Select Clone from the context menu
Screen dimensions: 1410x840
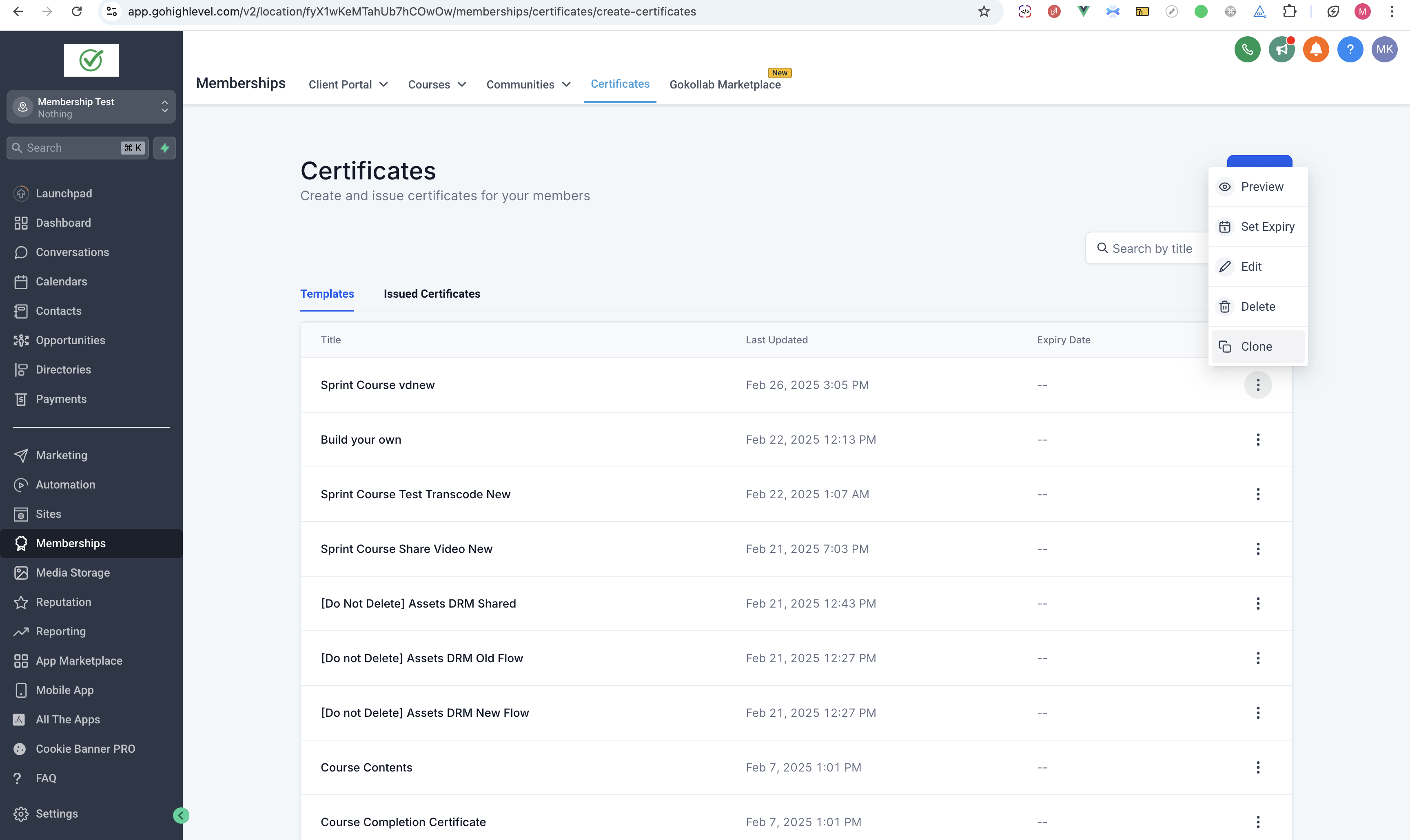(1256, 347)
